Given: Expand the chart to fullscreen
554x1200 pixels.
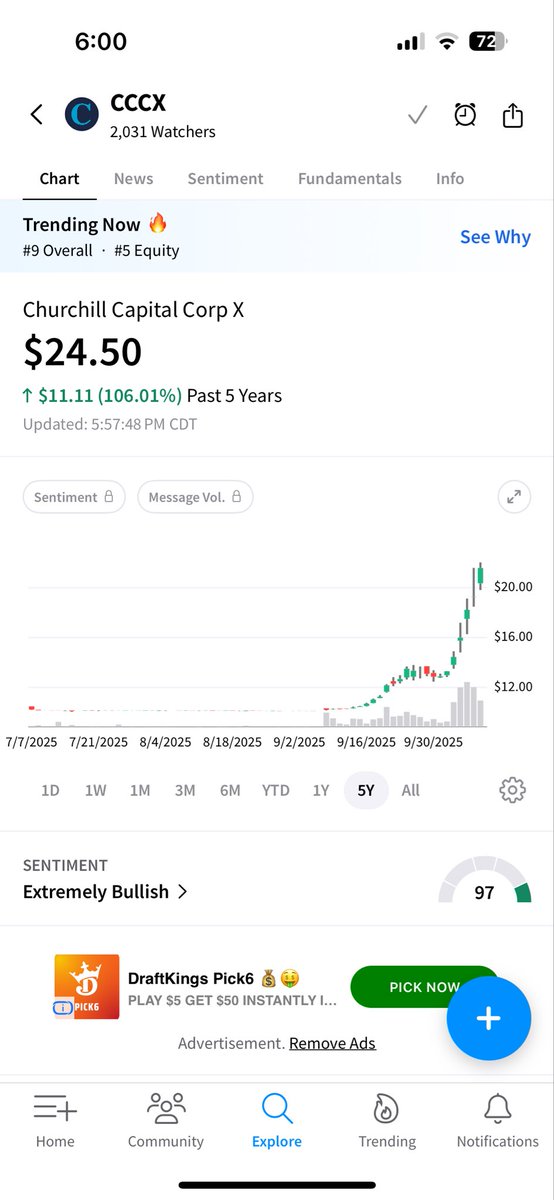Looking at the screenshot, I should 514,497.
